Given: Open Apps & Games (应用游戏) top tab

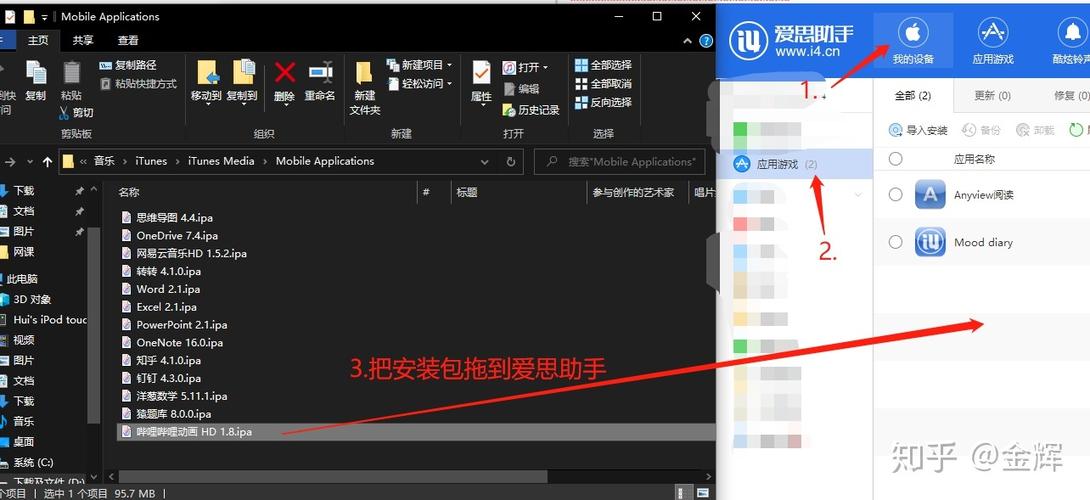Looking at the screenshot, I should 993,42.
